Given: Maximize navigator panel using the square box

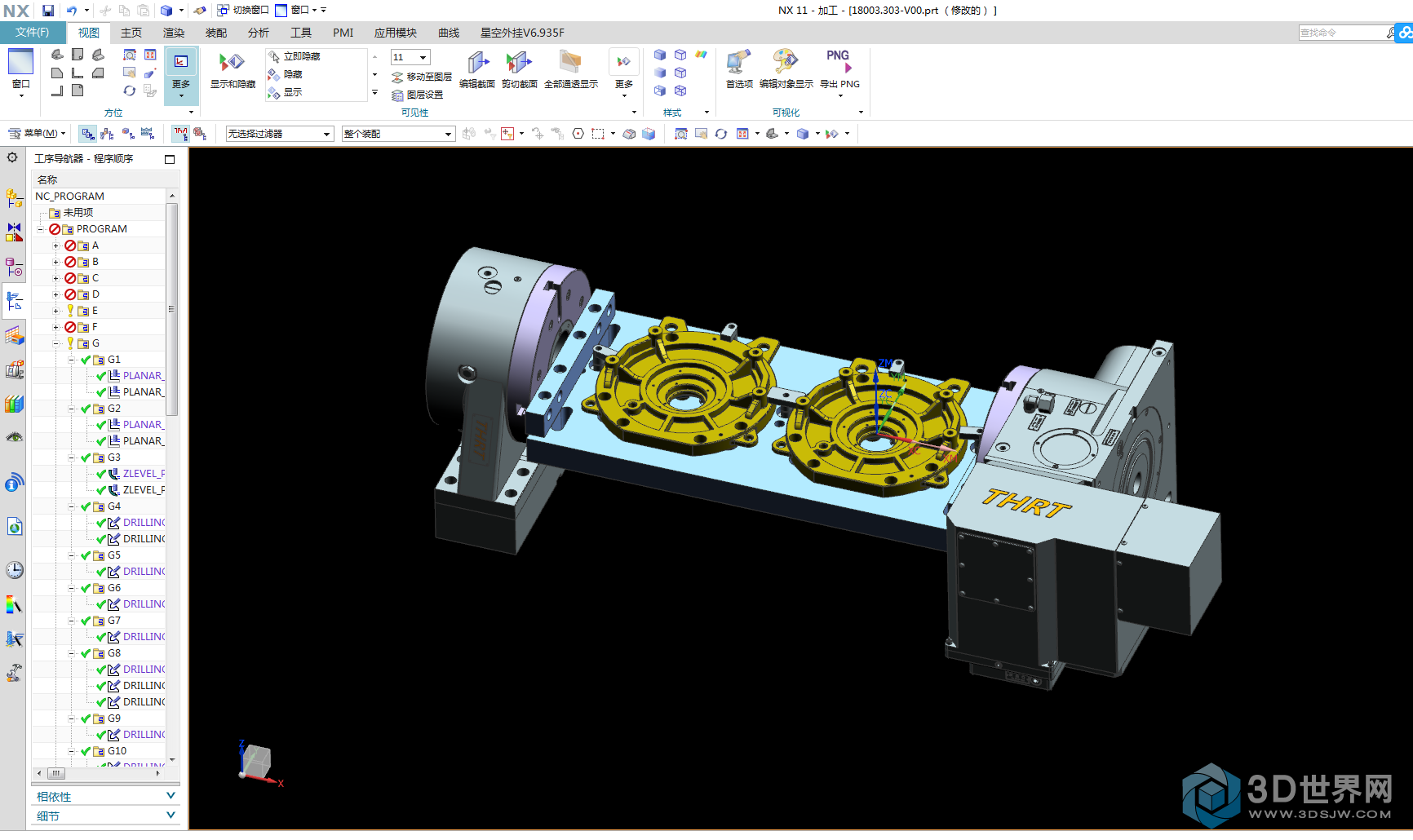Looking at the screenshot, I should [170, 159].
